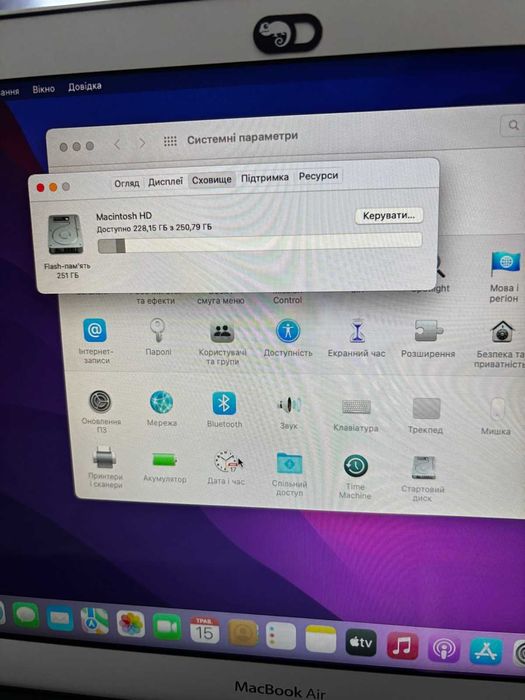Click the Macintosh HD drive icon
The image size is (525, 700).
(x=66, y=234)
